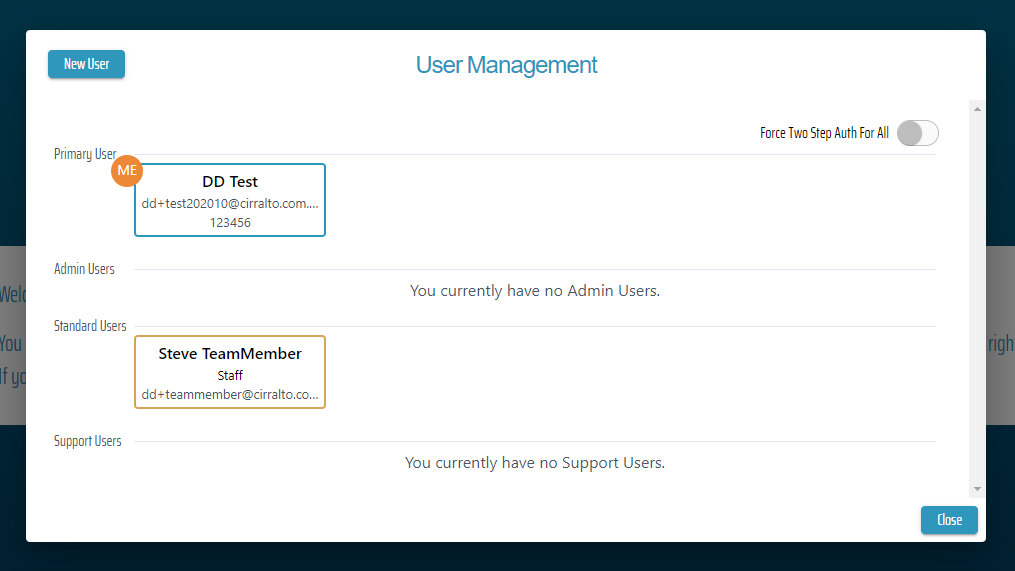Click the scrollbar down arrow

coord(977,489)
